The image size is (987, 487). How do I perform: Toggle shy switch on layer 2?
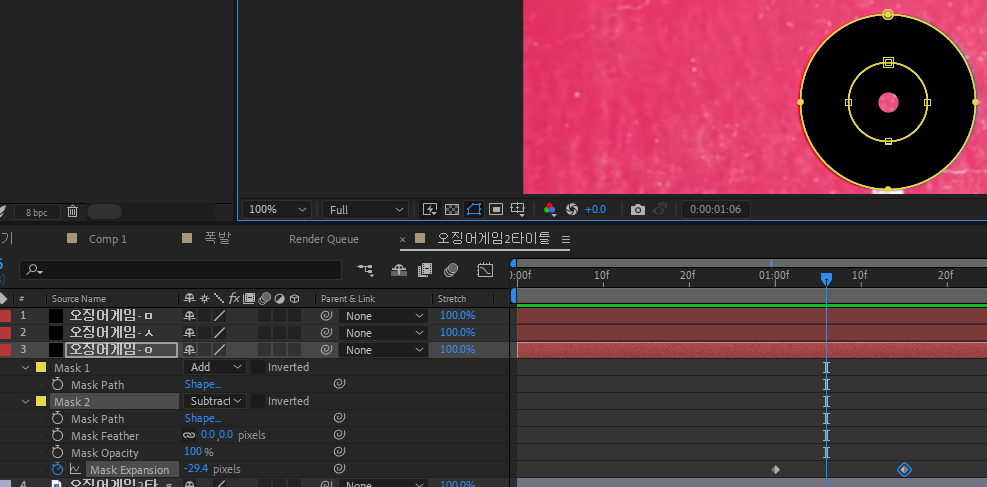click(x=189, y=333)
